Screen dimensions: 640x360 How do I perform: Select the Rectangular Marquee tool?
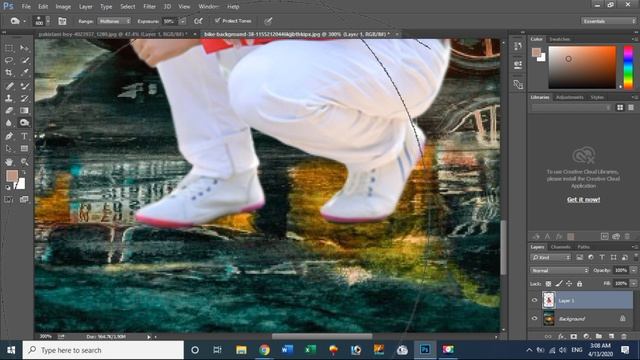9,48
